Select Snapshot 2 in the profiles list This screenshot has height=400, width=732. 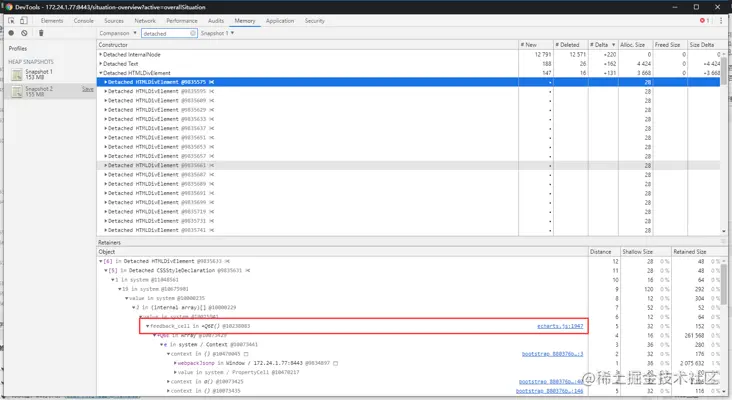[x=50, y=91]
